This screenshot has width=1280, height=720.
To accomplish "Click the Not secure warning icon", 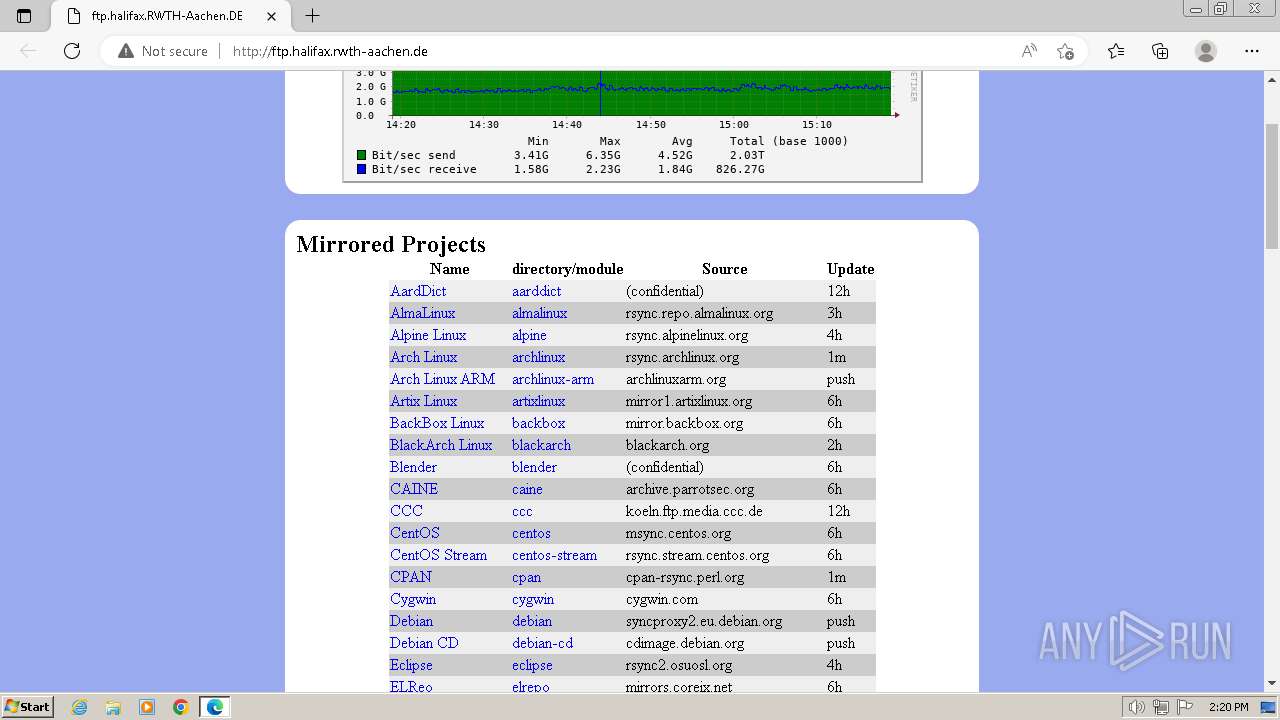I will (126, 51).
